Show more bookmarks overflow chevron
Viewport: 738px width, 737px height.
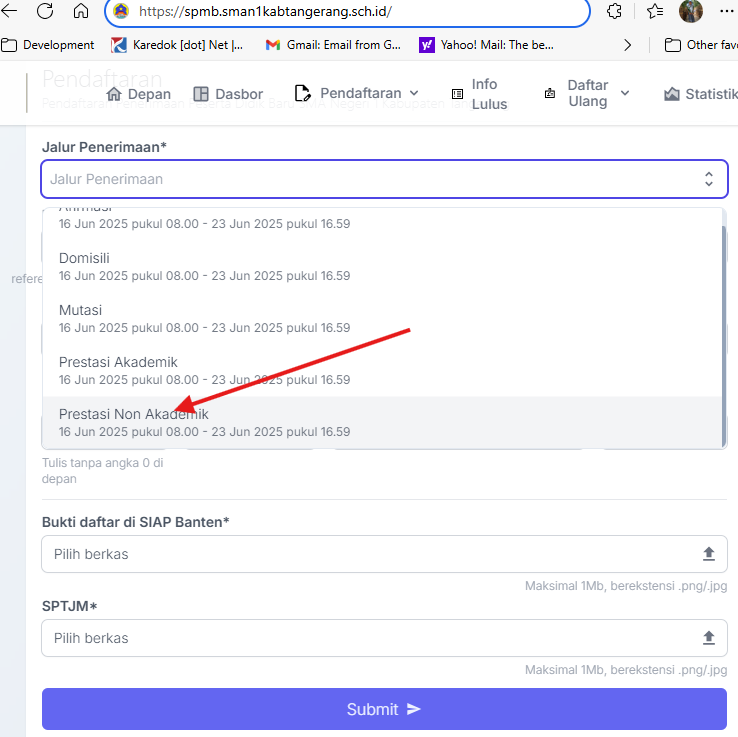(627, 45)
